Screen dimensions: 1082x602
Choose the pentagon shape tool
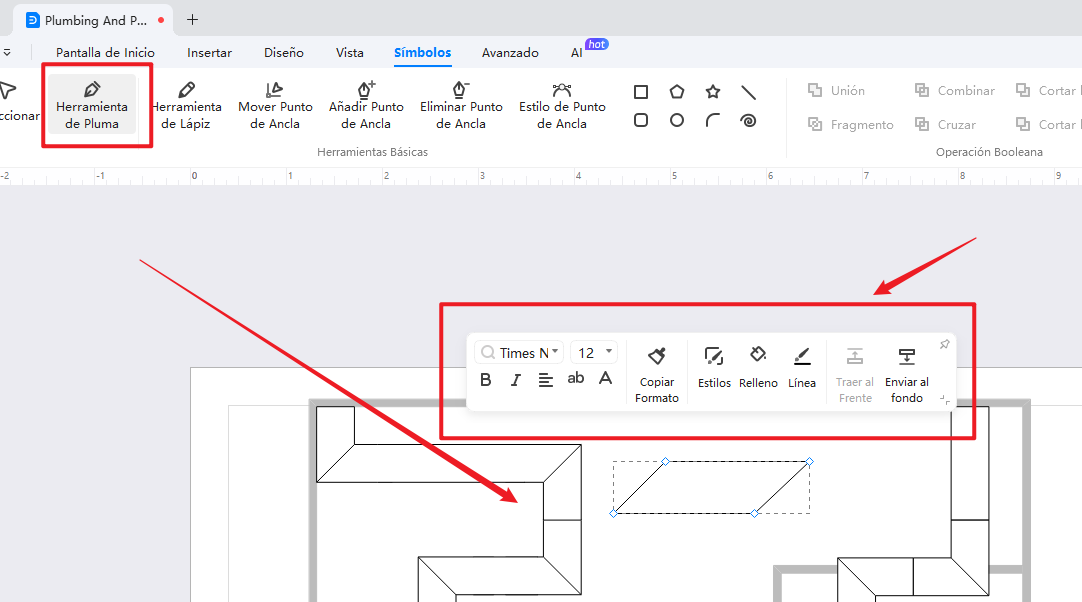point(677,92)
